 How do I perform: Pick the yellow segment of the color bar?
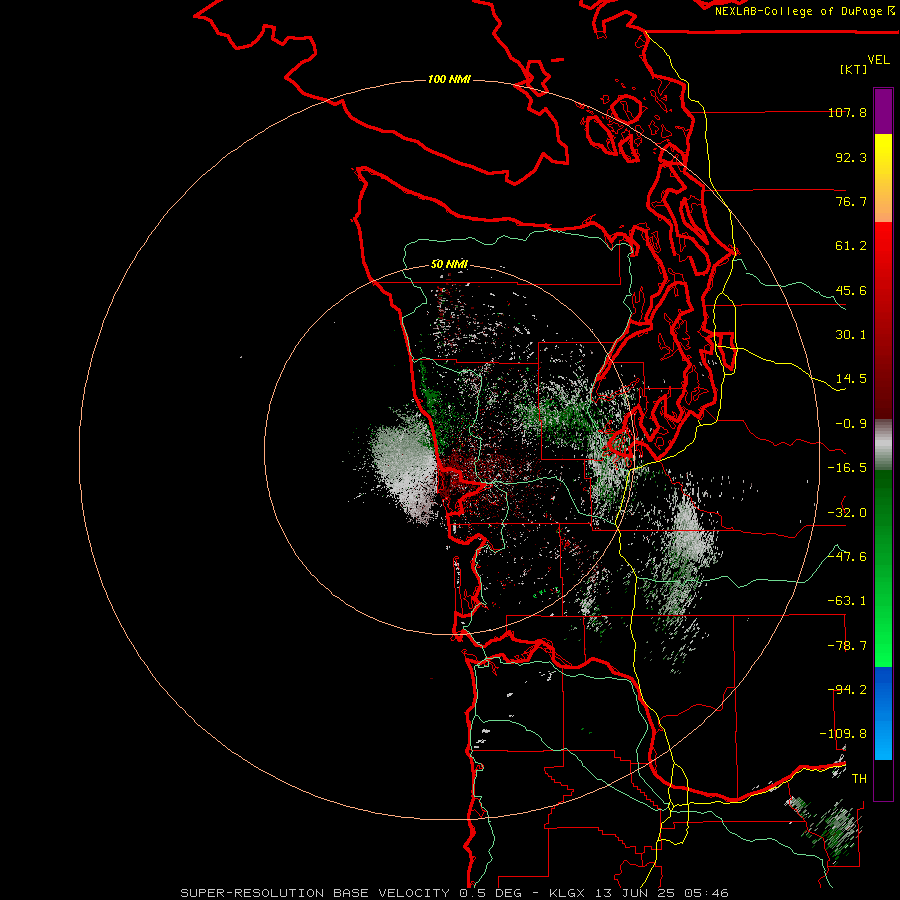[883, 178]
